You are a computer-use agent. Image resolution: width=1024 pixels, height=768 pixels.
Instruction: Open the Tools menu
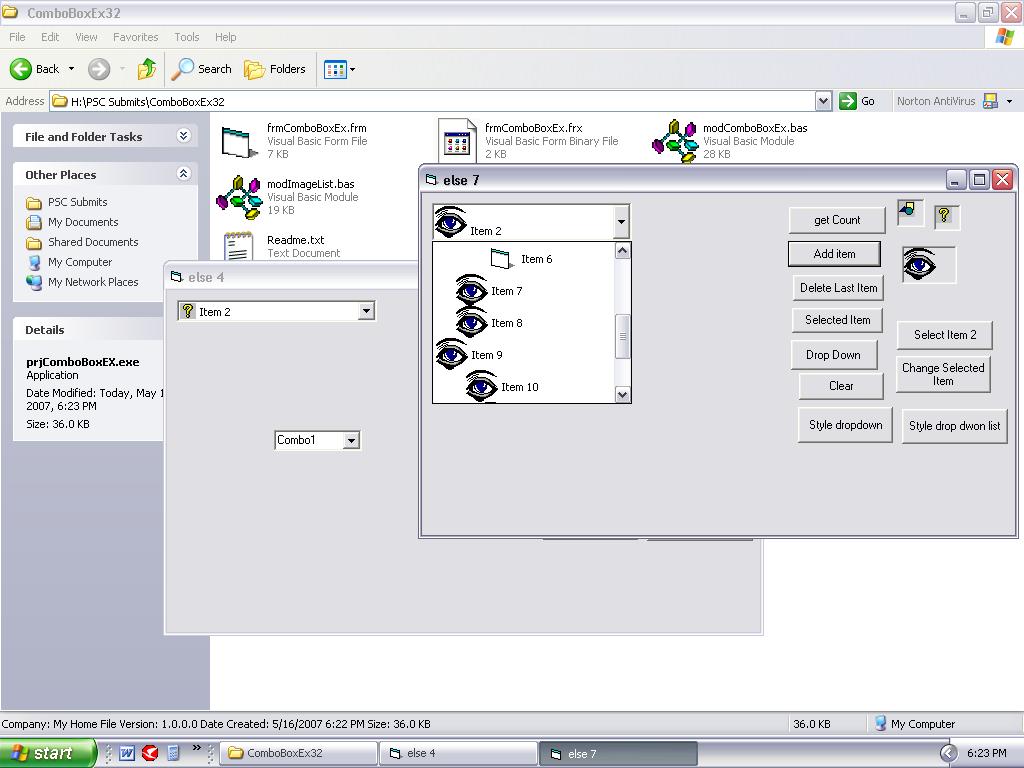point(187,37)
